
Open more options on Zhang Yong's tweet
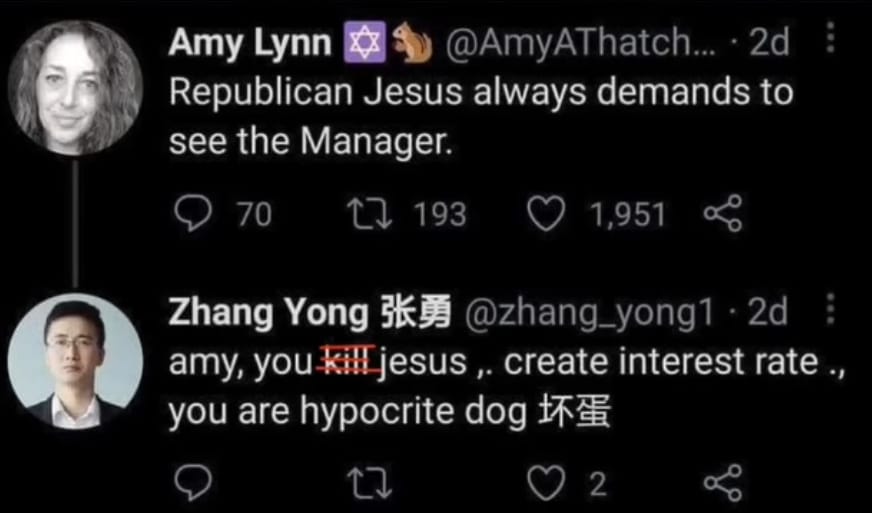click(829, 312)
